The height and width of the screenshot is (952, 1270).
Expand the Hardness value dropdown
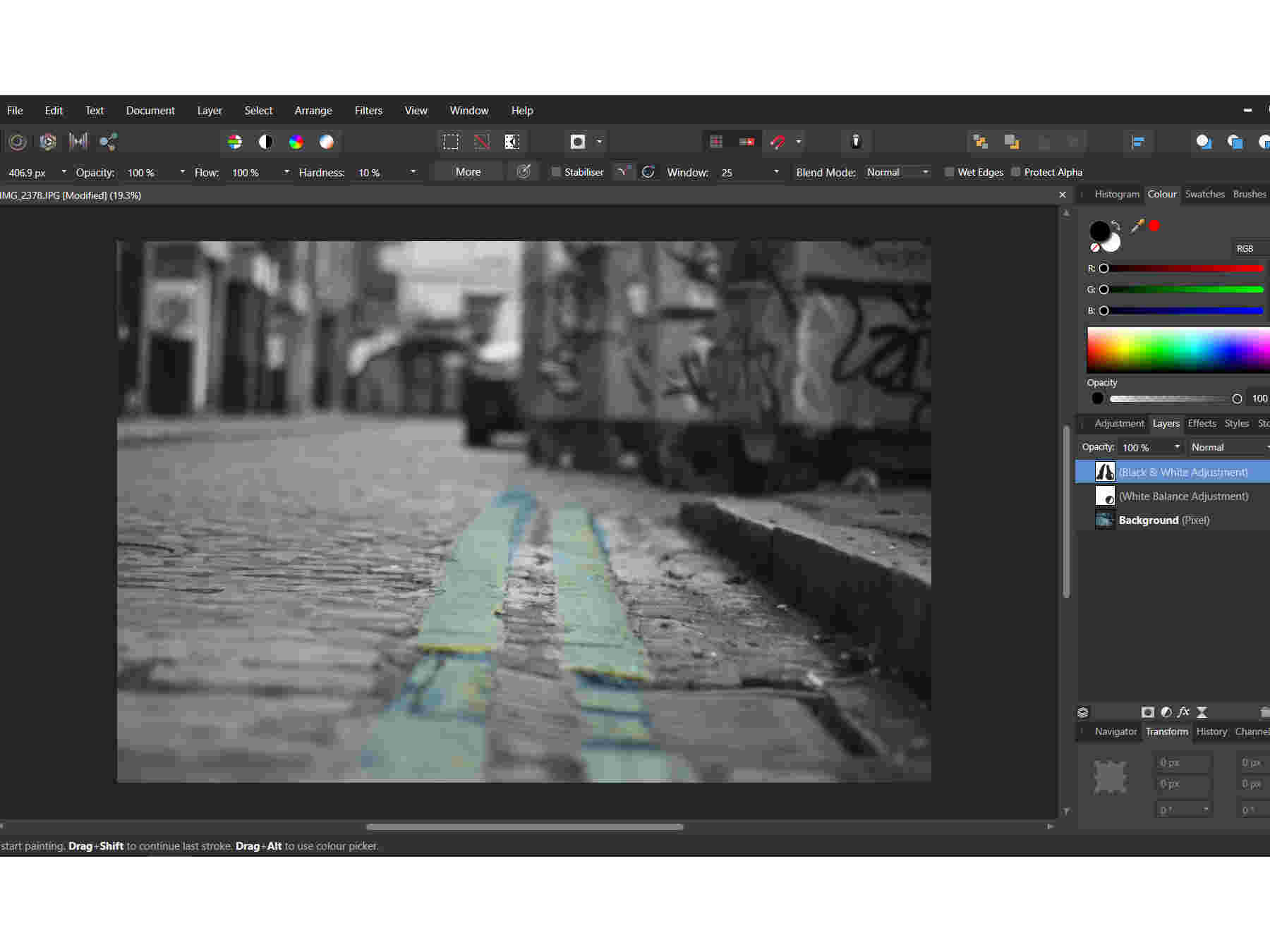413,172
